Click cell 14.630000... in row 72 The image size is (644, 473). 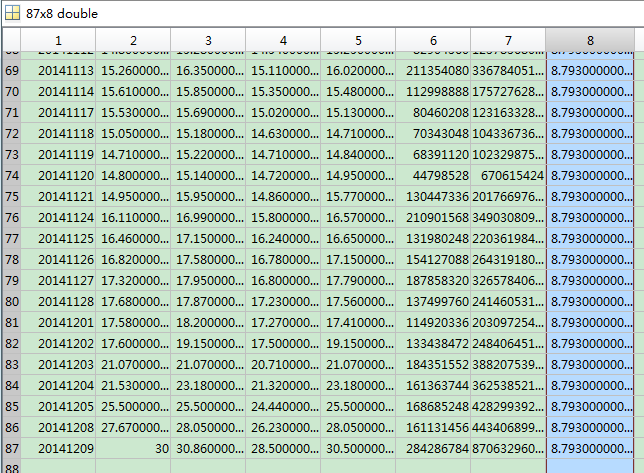click(x=283, y=133)
